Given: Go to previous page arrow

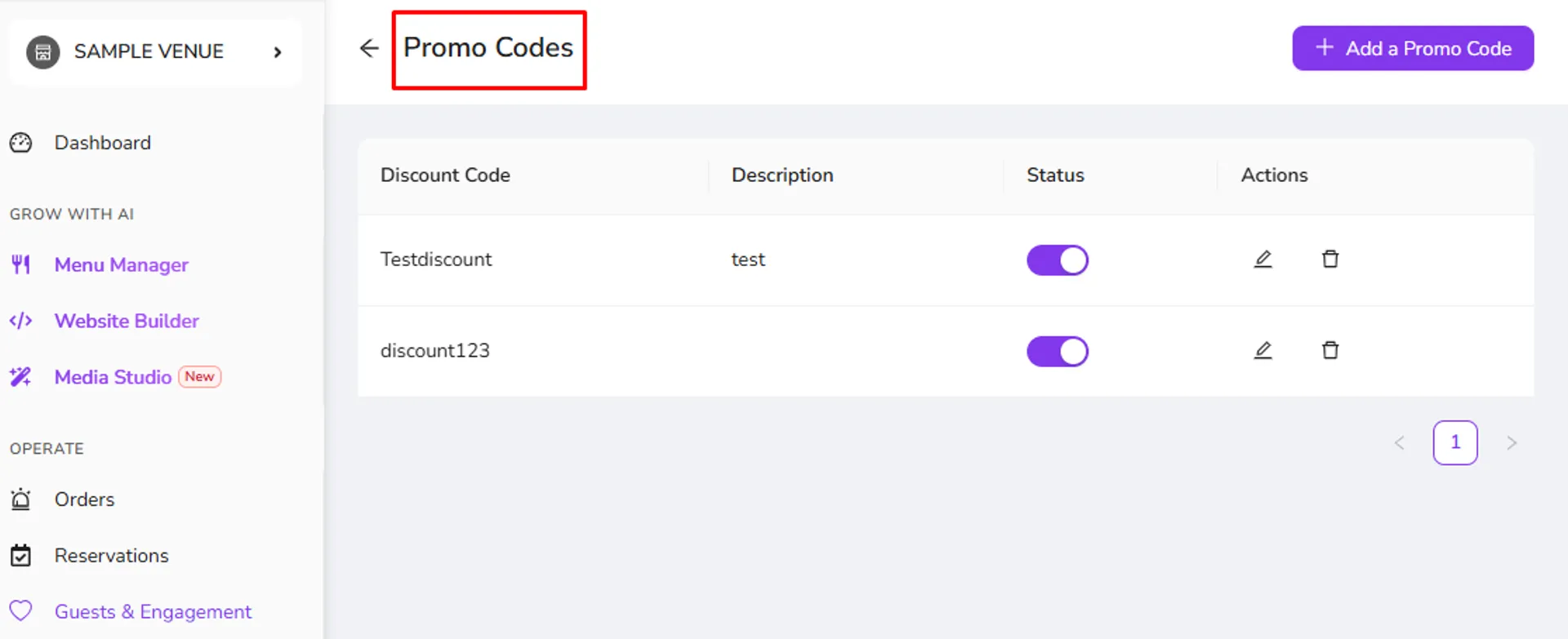Looking at the screenshot, I should pos(1399,443).
